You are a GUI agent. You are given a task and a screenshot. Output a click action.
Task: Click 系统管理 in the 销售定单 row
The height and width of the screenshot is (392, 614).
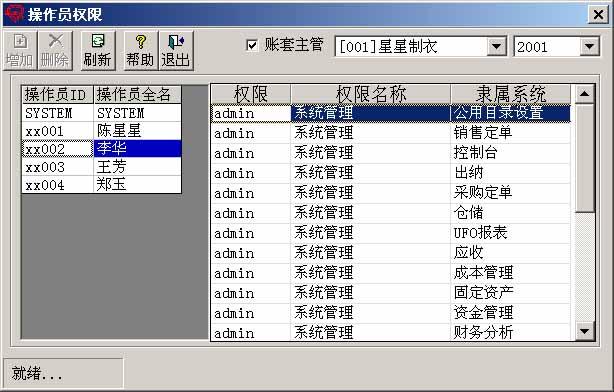click(370, 133)
